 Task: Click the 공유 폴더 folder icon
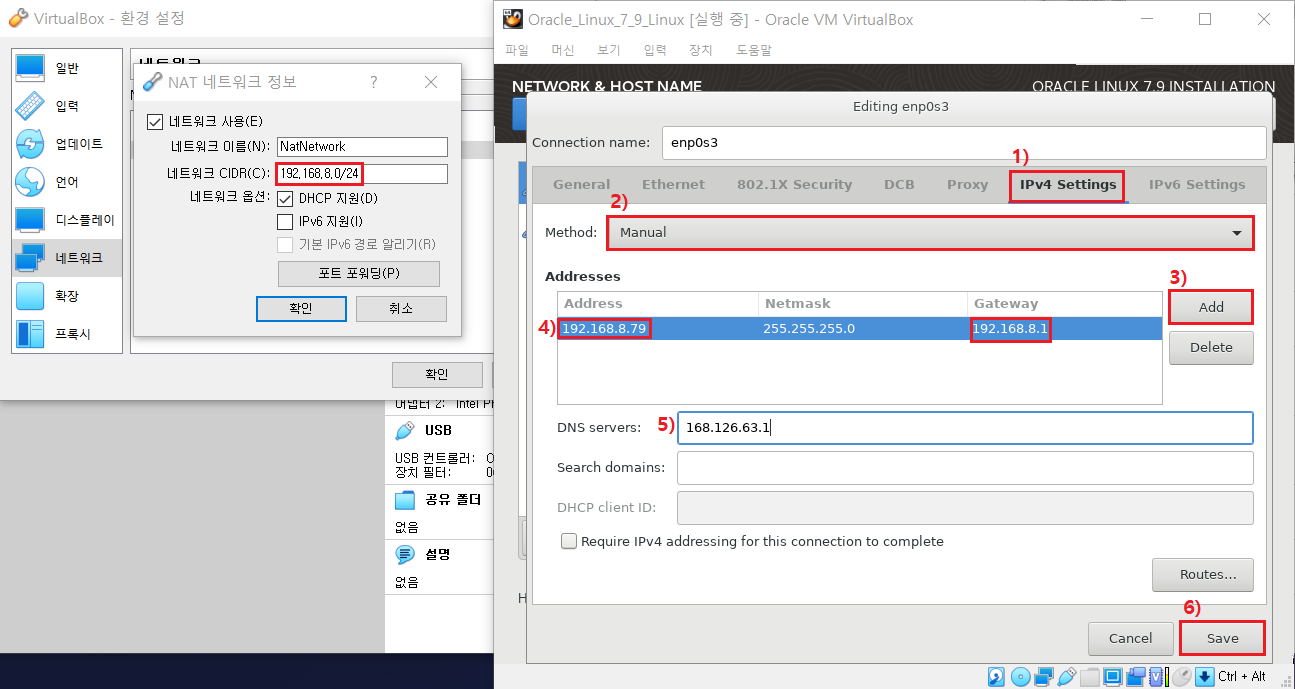click(405, 499)
